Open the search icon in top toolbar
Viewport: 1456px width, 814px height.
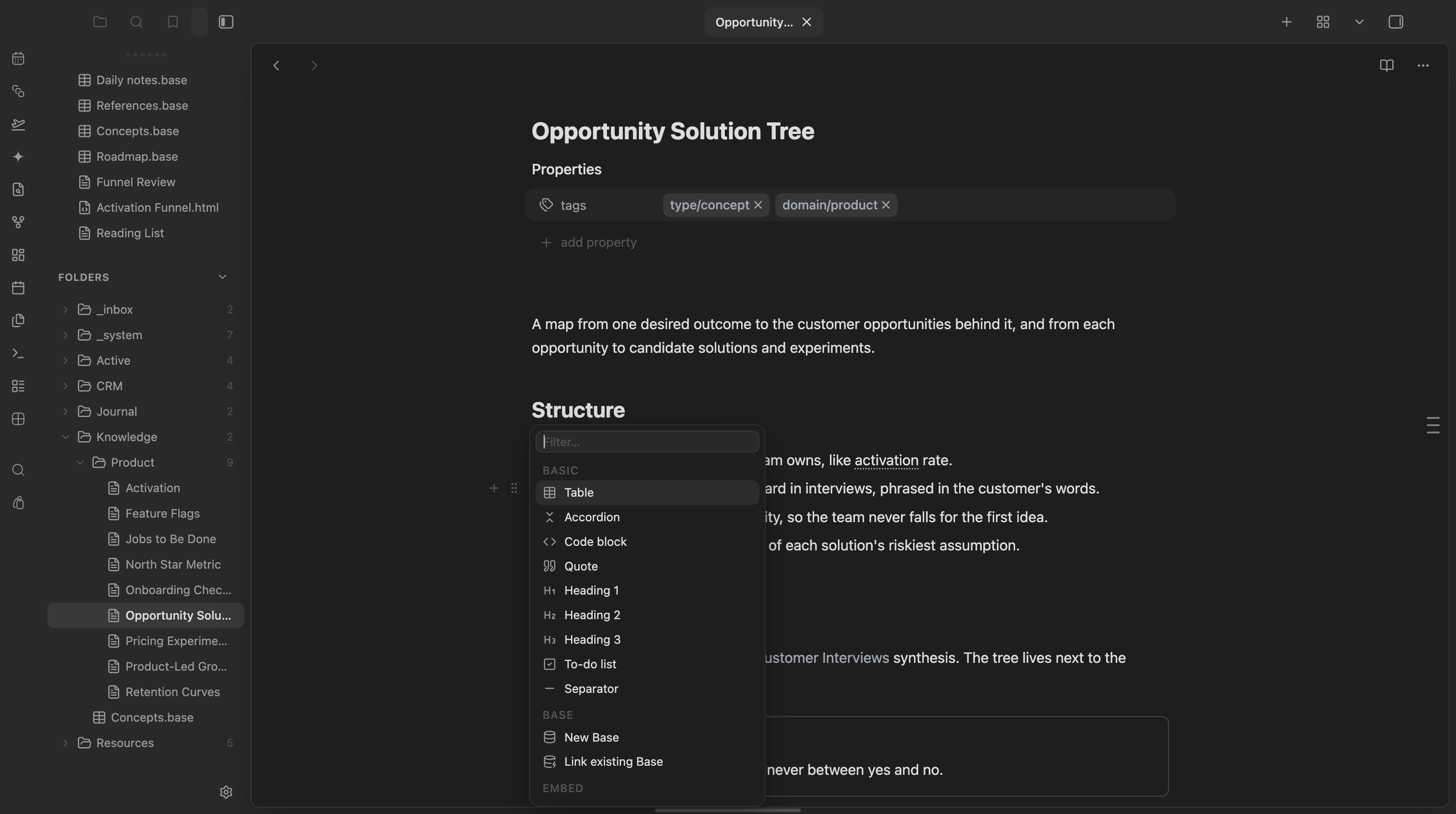click(x=136, y=22)
